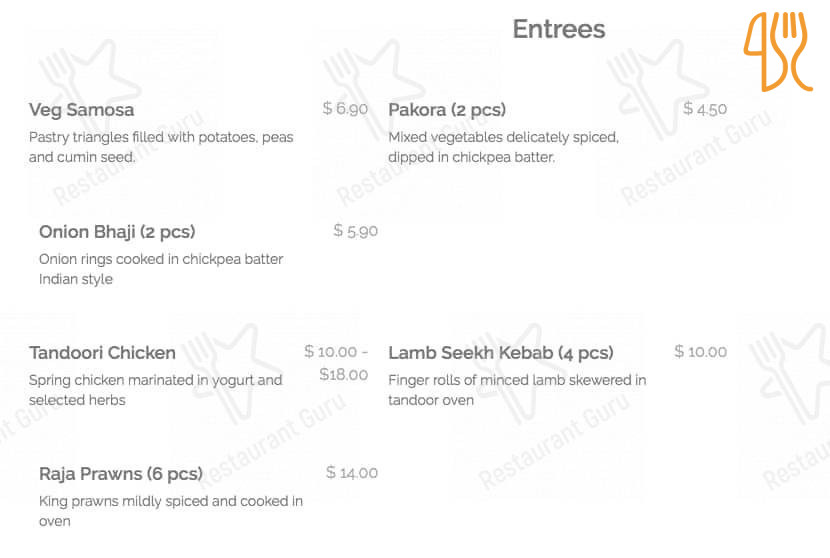Click the $6.90 Veg Samosa price

coord(345,109)
